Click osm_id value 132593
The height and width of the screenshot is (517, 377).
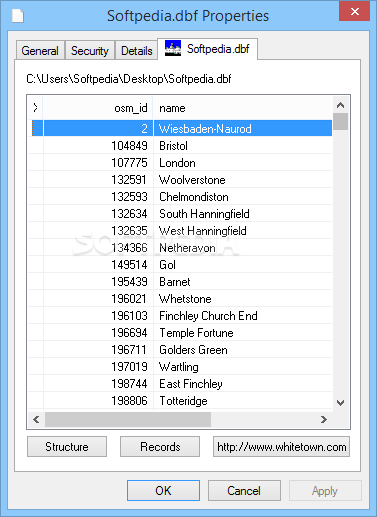[129, 197]
